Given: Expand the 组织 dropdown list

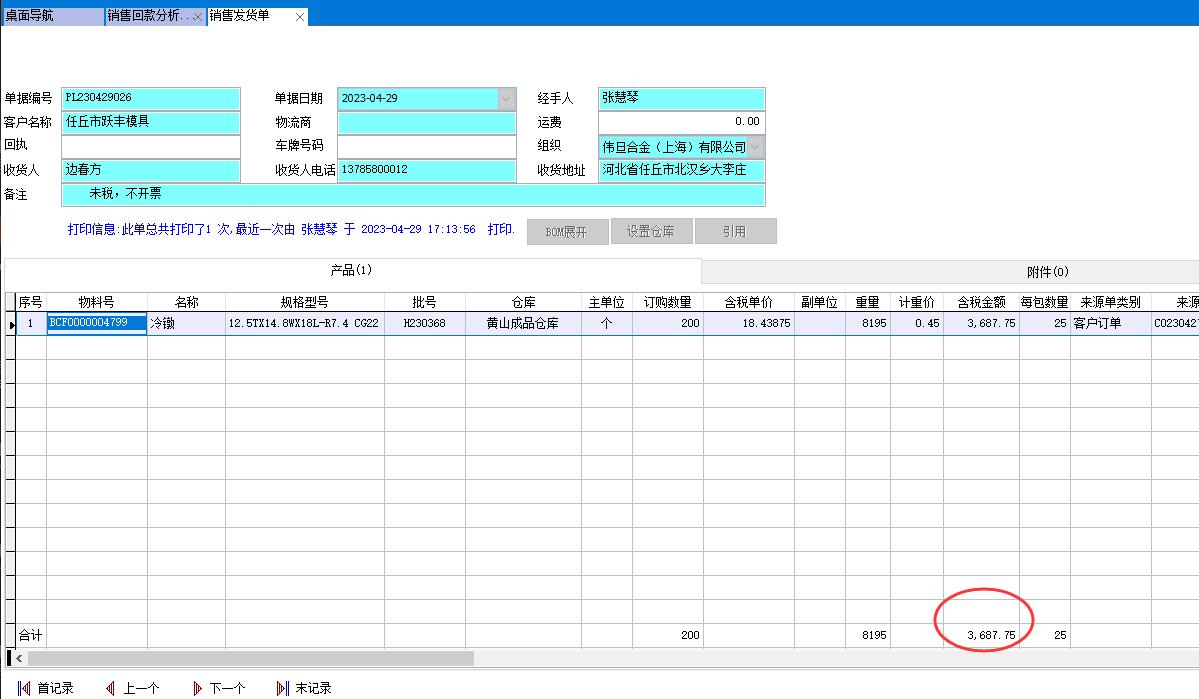Looking at the screenshot, I should [x=756, y=146].
